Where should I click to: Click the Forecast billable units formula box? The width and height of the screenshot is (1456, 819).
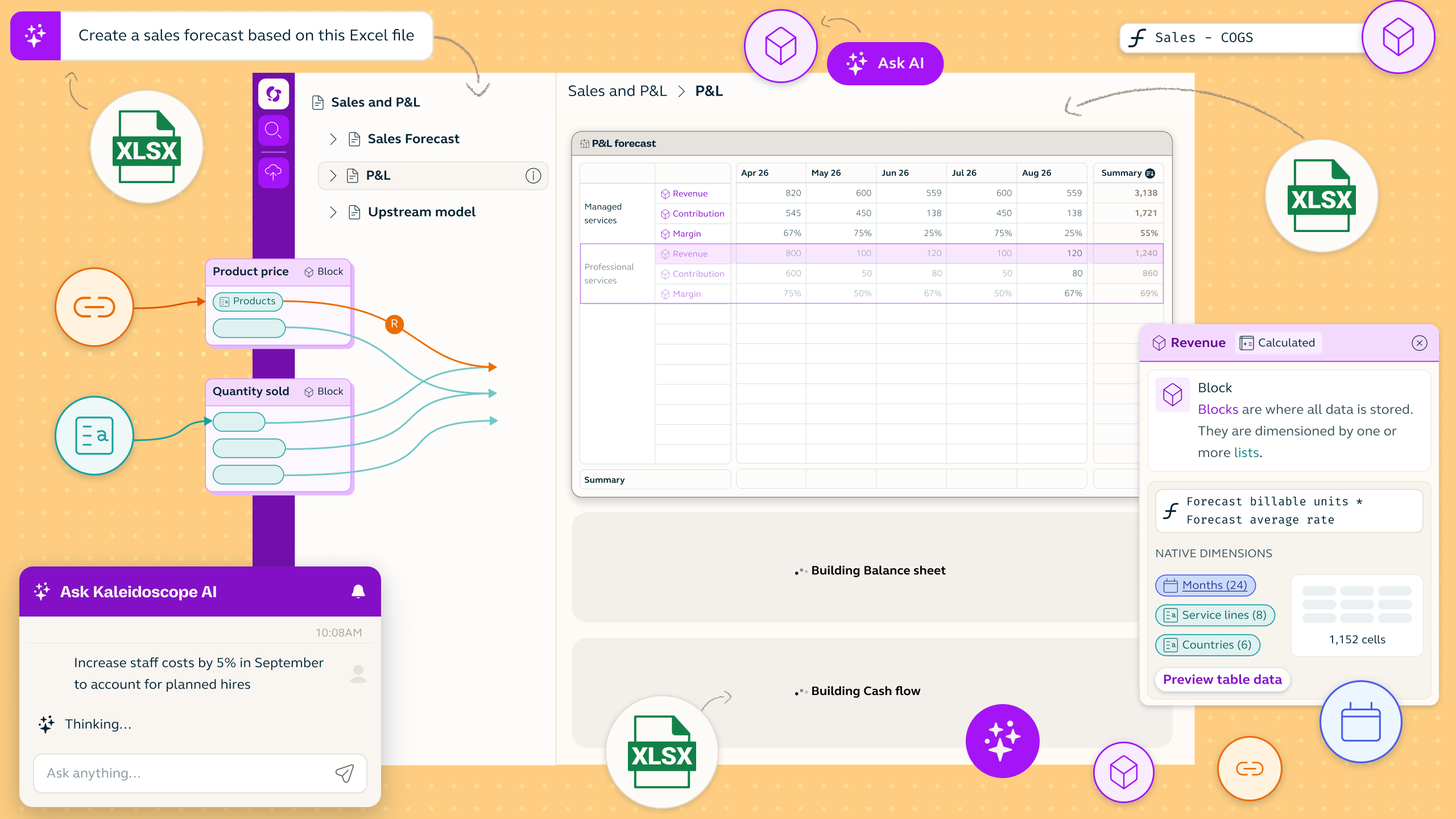point(1289,511)
